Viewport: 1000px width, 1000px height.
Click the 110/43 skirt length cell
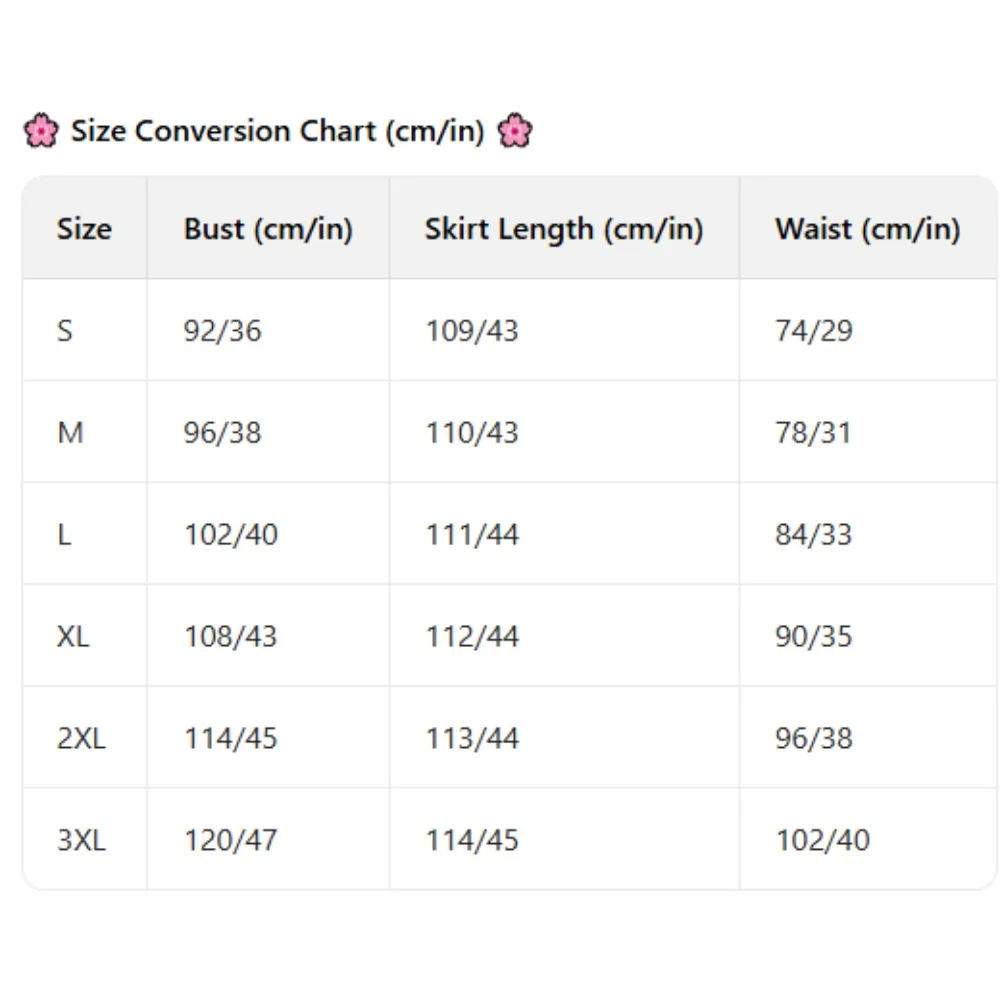coord(472,432)
